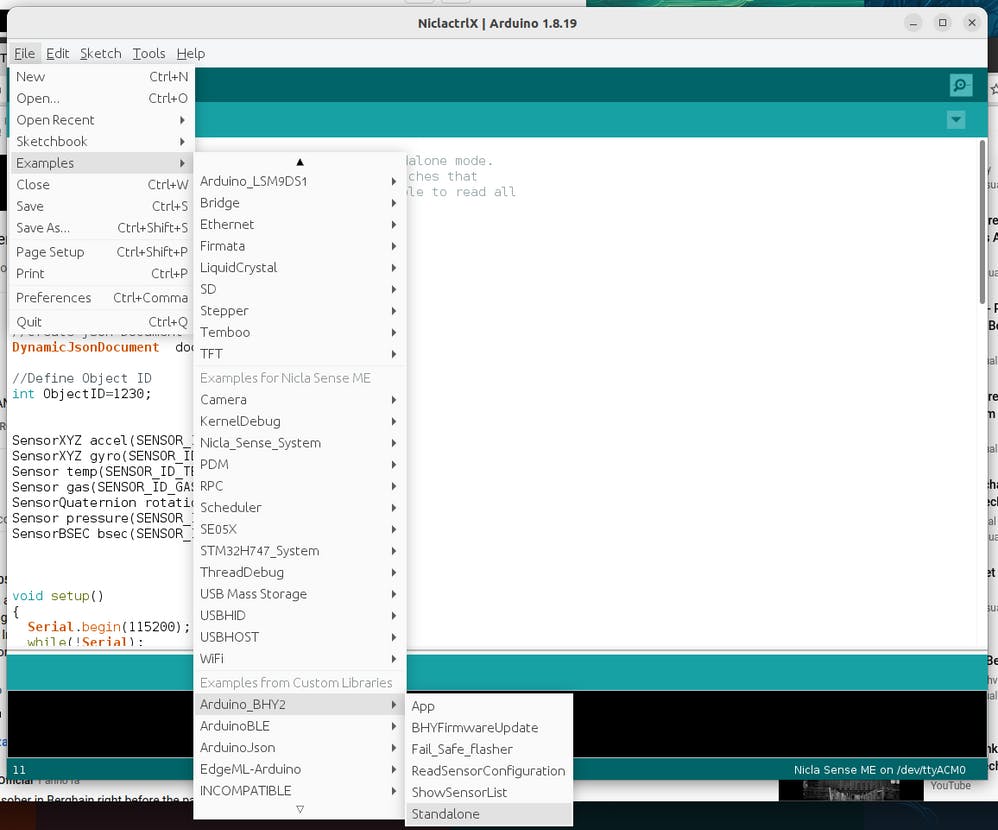Choose Open... from the File menu

pos(102,98)
